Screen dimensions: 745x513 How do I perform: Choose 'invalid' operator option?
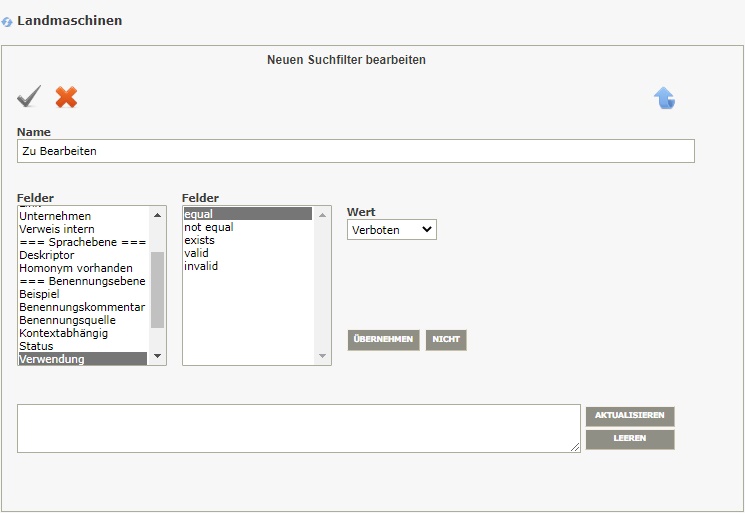201,266
